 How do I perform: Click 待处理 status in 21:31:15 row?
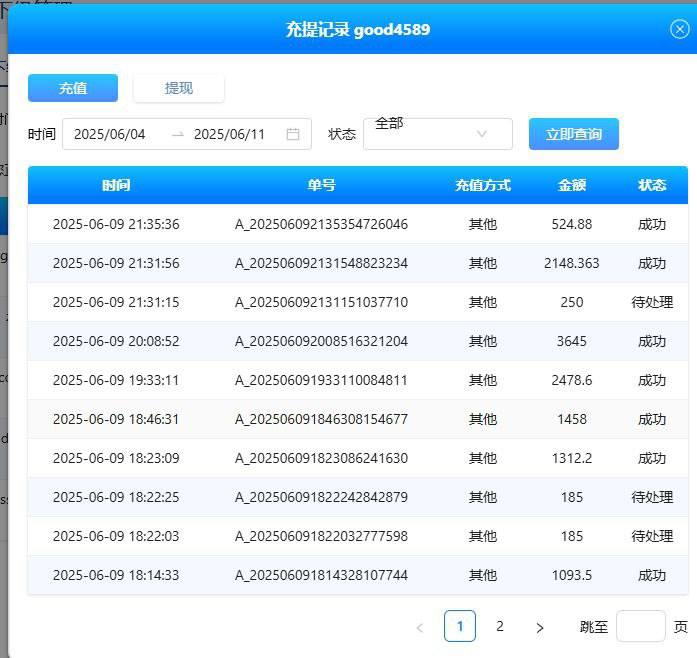point(652,302)
